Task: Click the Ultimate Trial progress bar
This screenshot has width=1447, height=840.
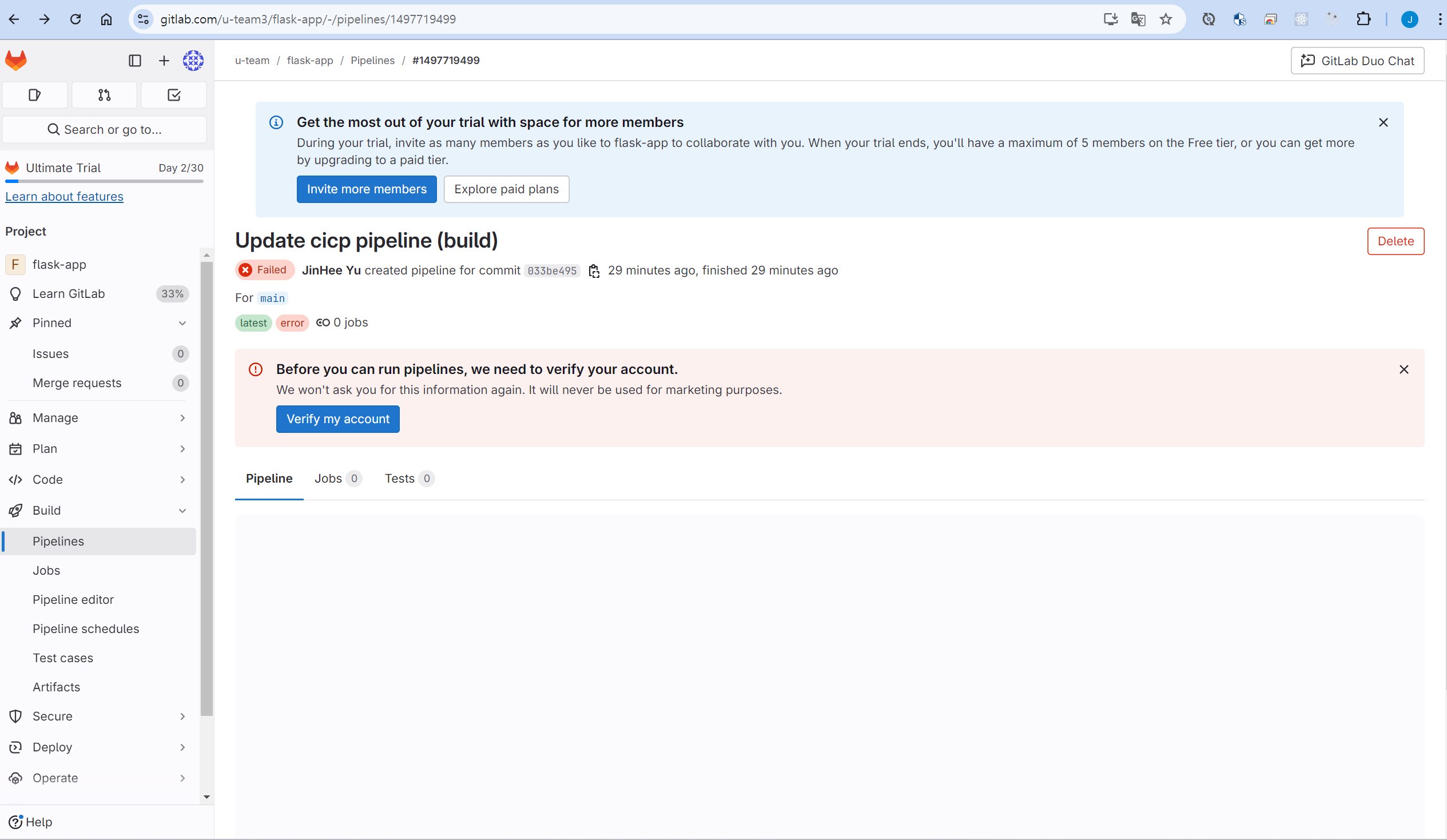Action: [x=105, y=181]
